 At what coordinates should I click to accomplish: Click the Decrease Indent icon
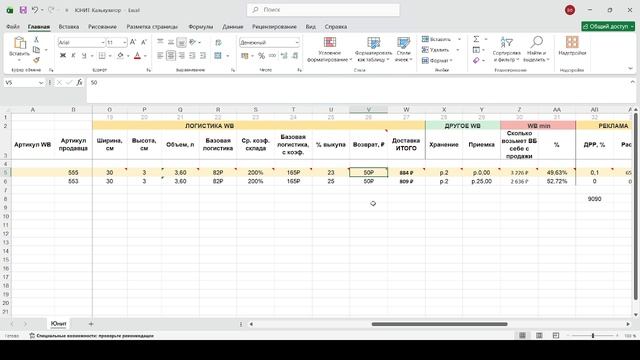click(x=192, y=56)
